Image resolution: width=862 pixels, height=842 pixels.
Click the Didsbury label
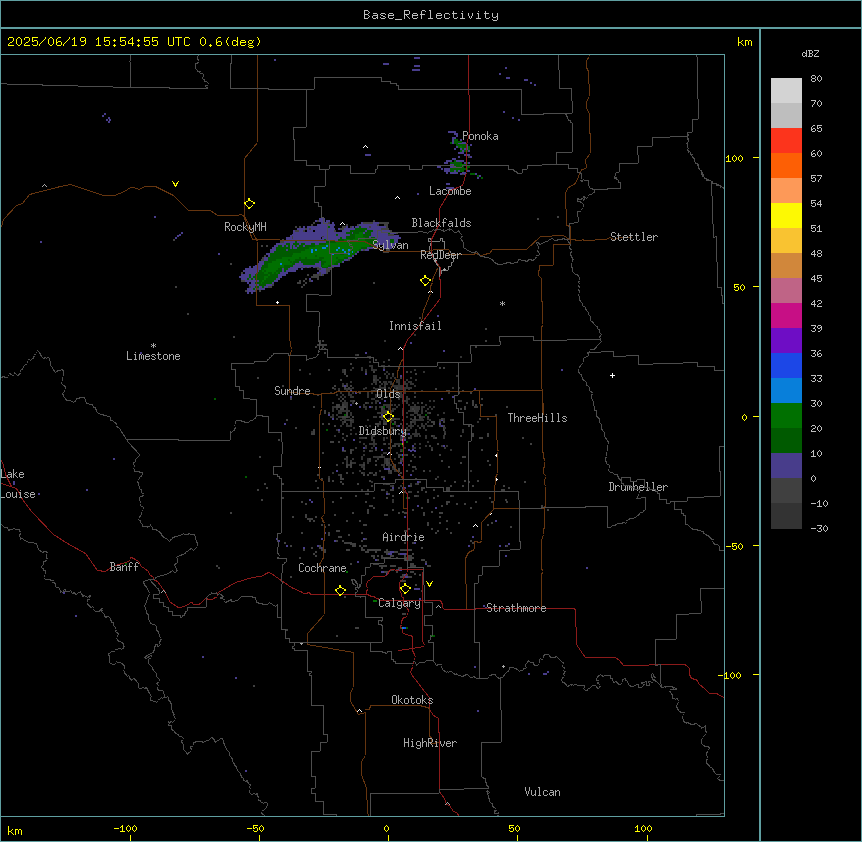point(382,431)
